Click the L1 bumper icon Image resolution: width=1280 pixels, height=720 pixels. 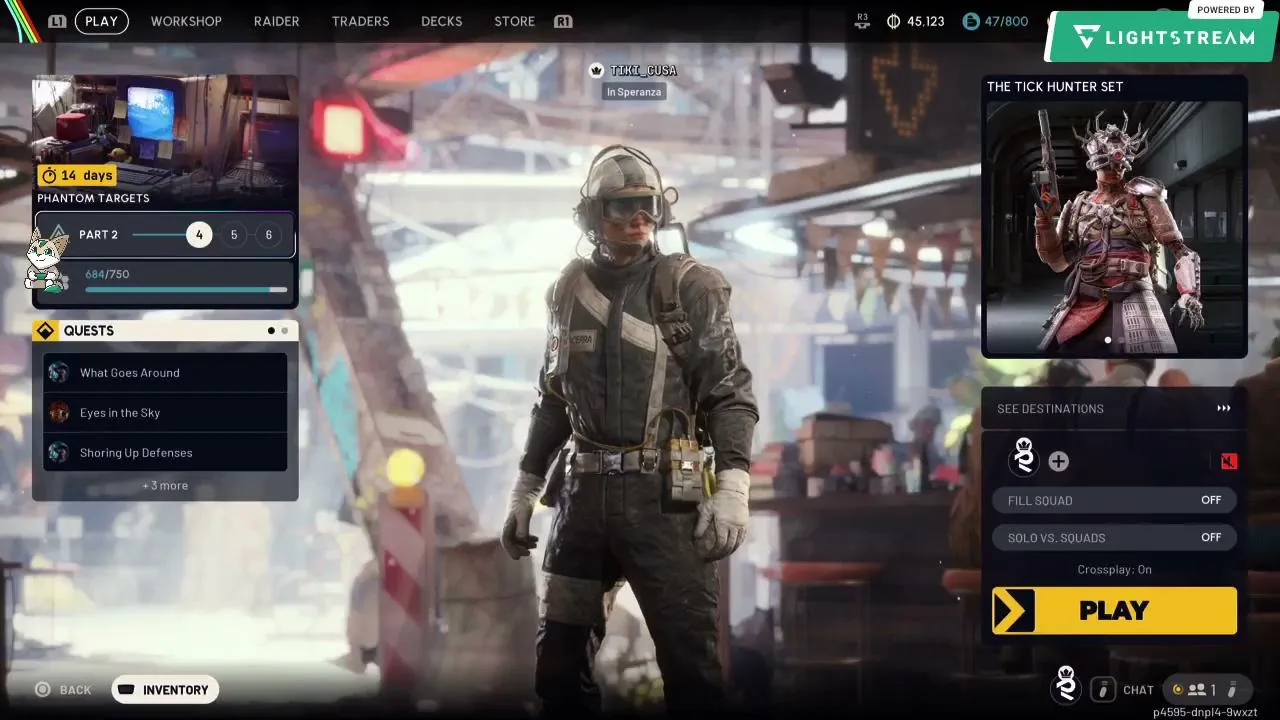click(x=58, y=21)
